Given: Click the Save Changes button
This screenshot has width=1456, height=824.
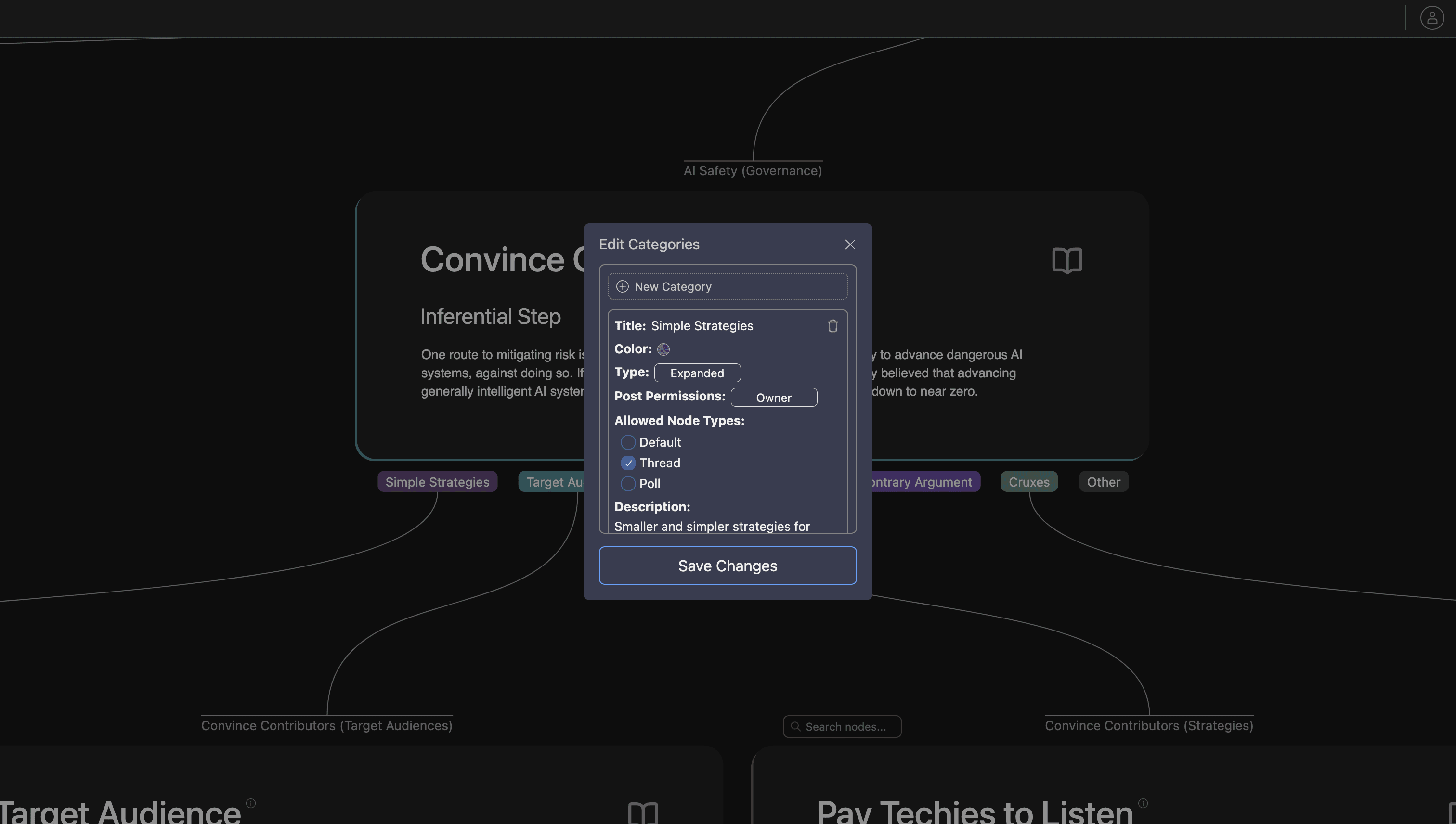Looking at the screenshot, I should 728,566.
